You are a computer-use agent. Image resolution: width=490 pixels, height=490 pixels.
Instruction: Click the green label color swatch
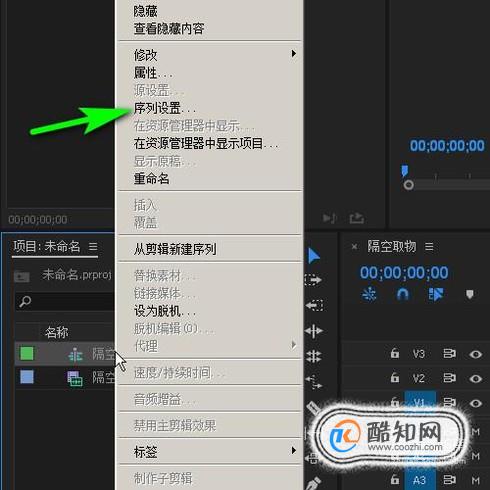[27, 353]
